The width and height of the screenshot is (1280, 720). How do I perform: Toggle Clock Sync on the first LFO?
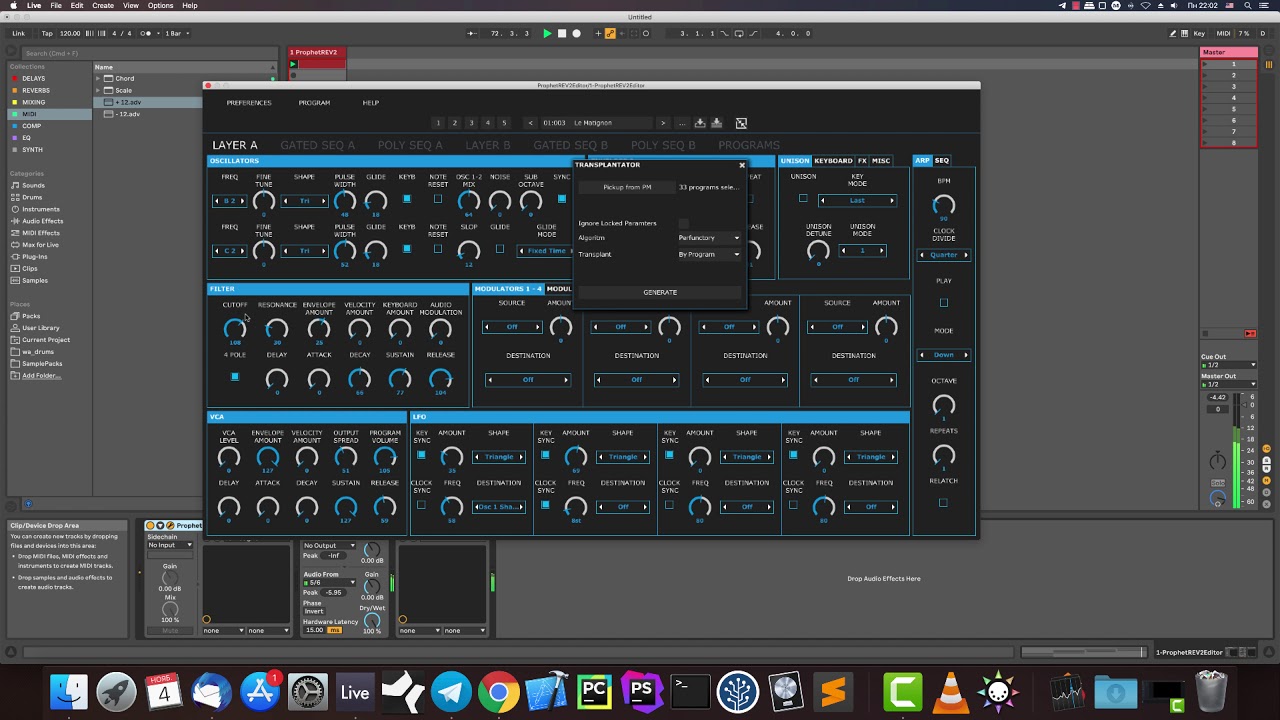[x=421, y=505]
